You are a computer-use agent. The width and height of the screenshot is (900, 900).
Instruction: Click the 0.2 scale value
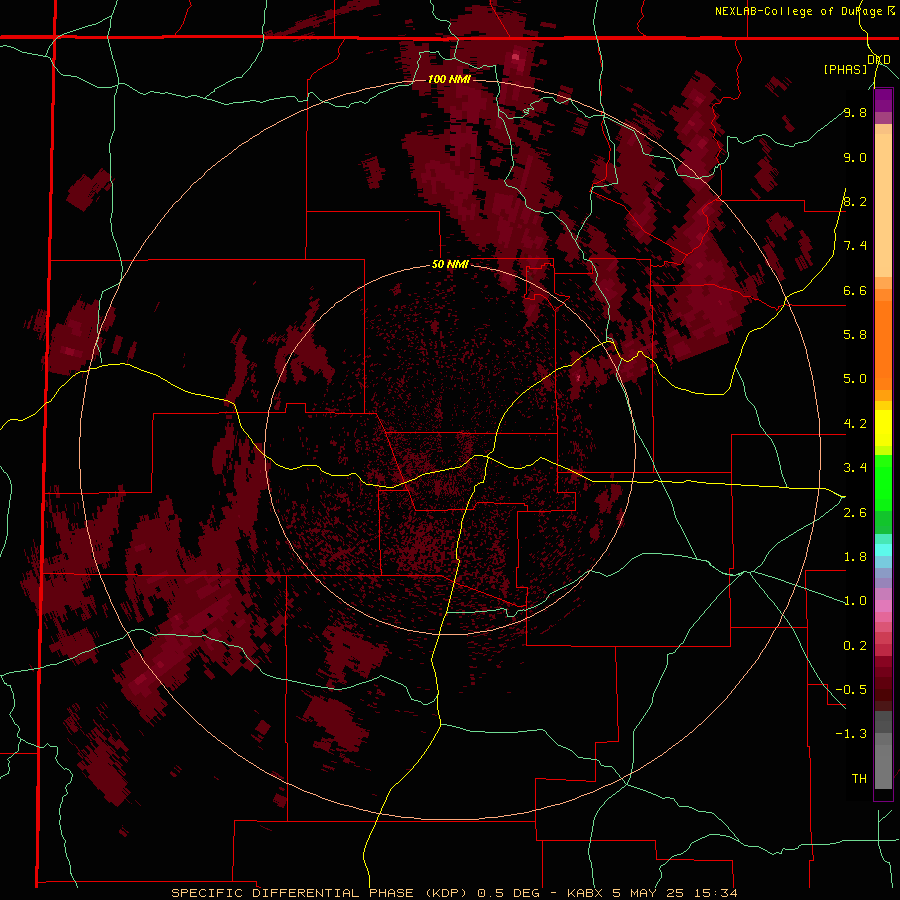pyautogui.click(x=855, y=646)
